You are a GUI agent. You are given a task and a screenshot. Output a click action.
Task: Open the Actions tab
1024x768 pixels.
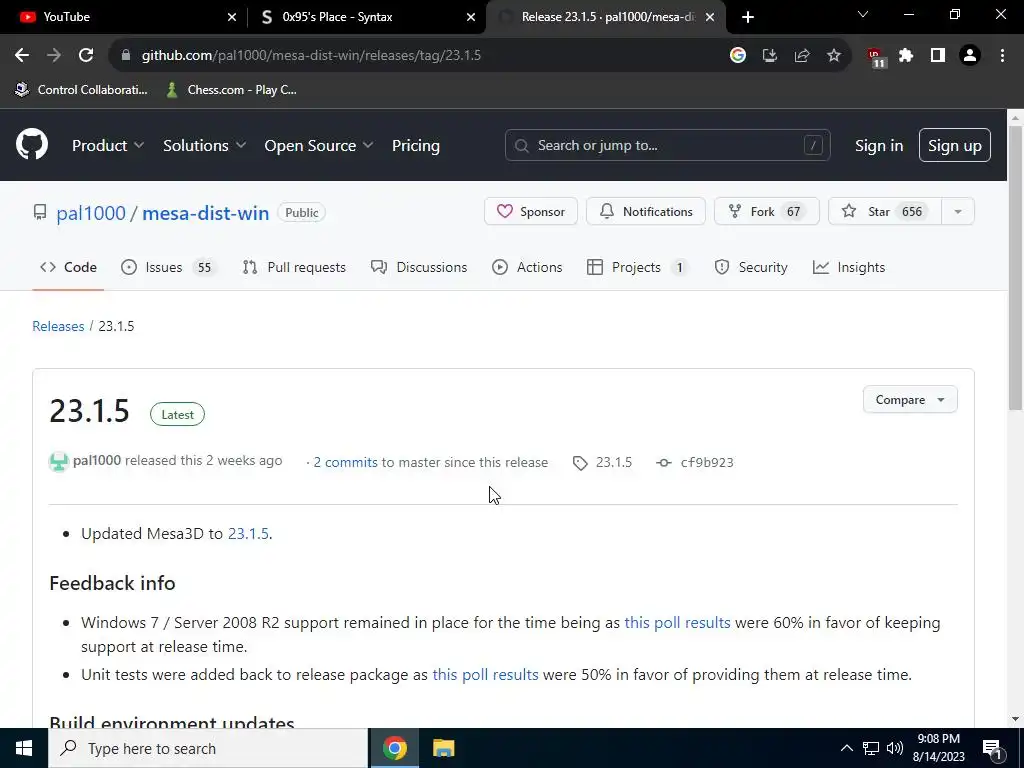click(x=527, y=267)
